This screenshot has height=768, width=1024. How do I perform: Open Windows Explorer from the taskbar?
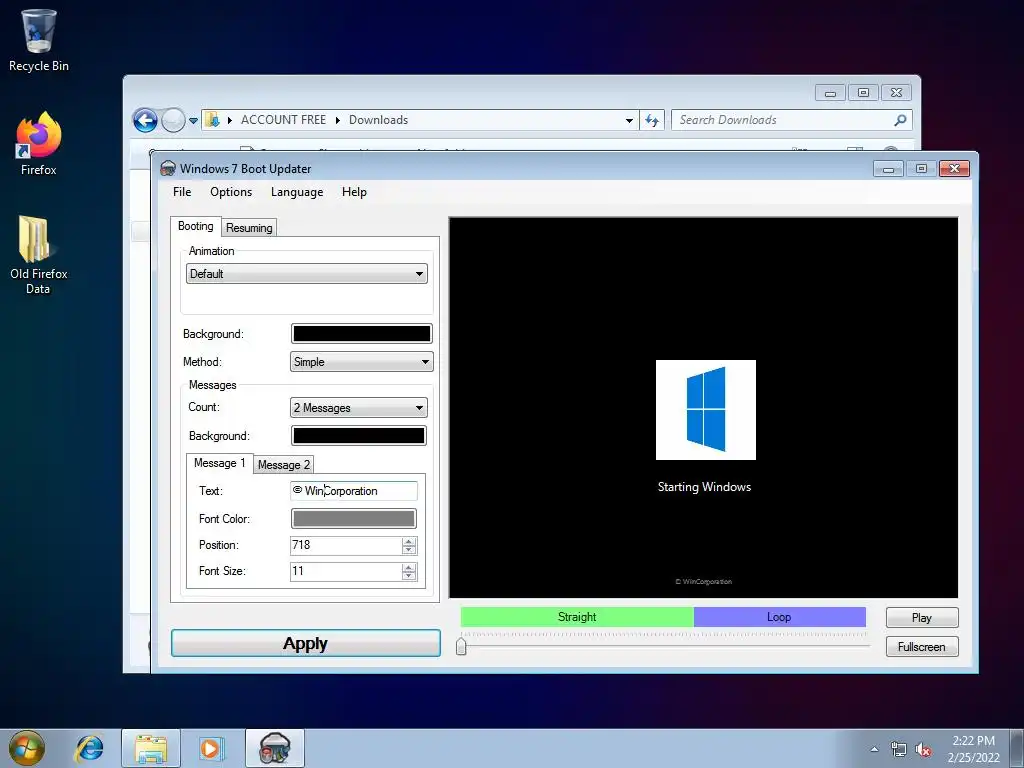click(x=151, y=748)
